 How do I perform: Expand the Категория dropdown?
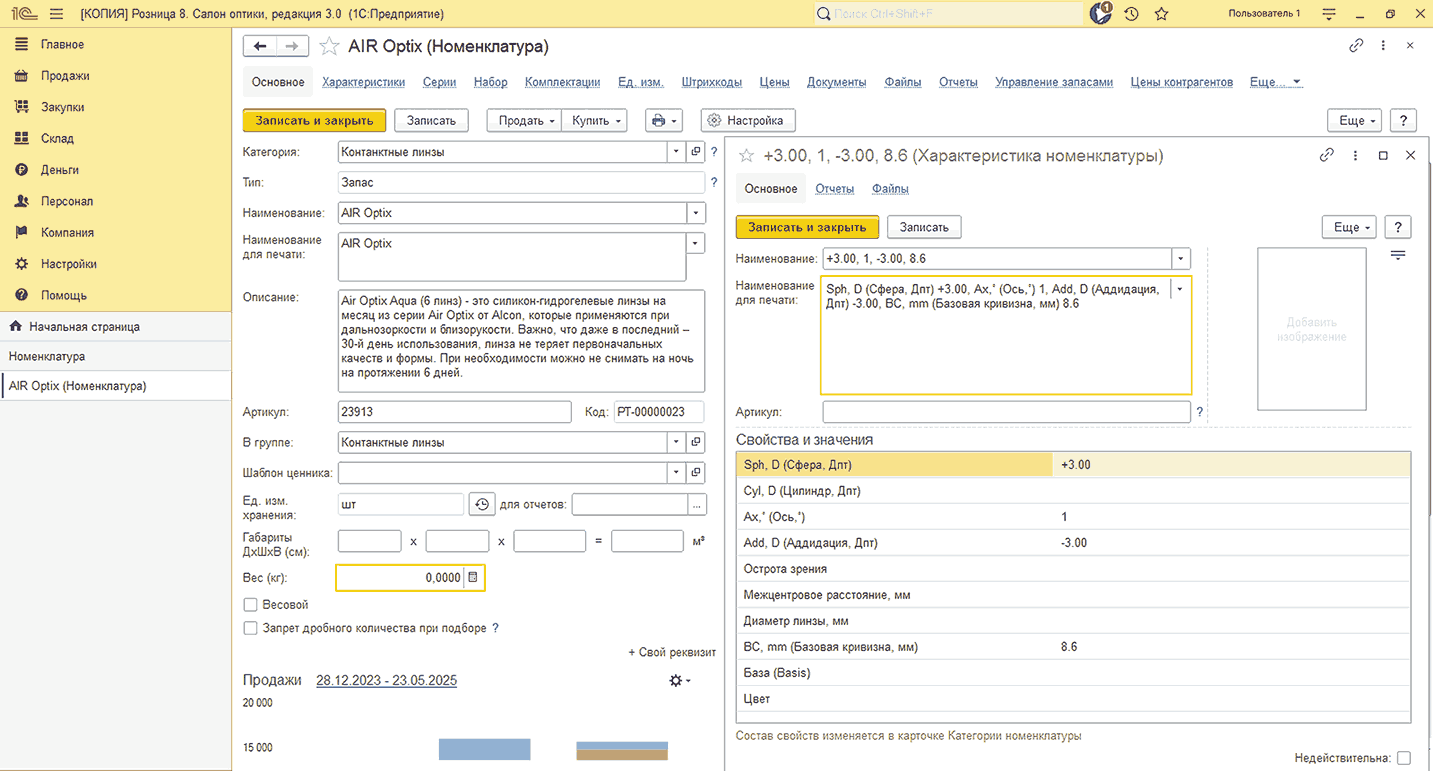click(677, 152)
